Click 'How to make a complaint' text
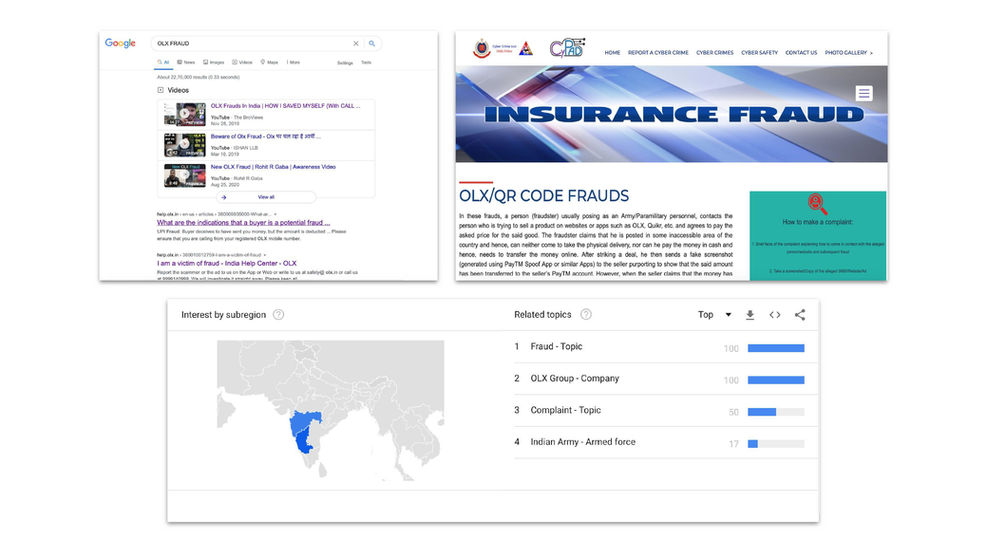This screenshot has width=987, height=555. (817, 222)
